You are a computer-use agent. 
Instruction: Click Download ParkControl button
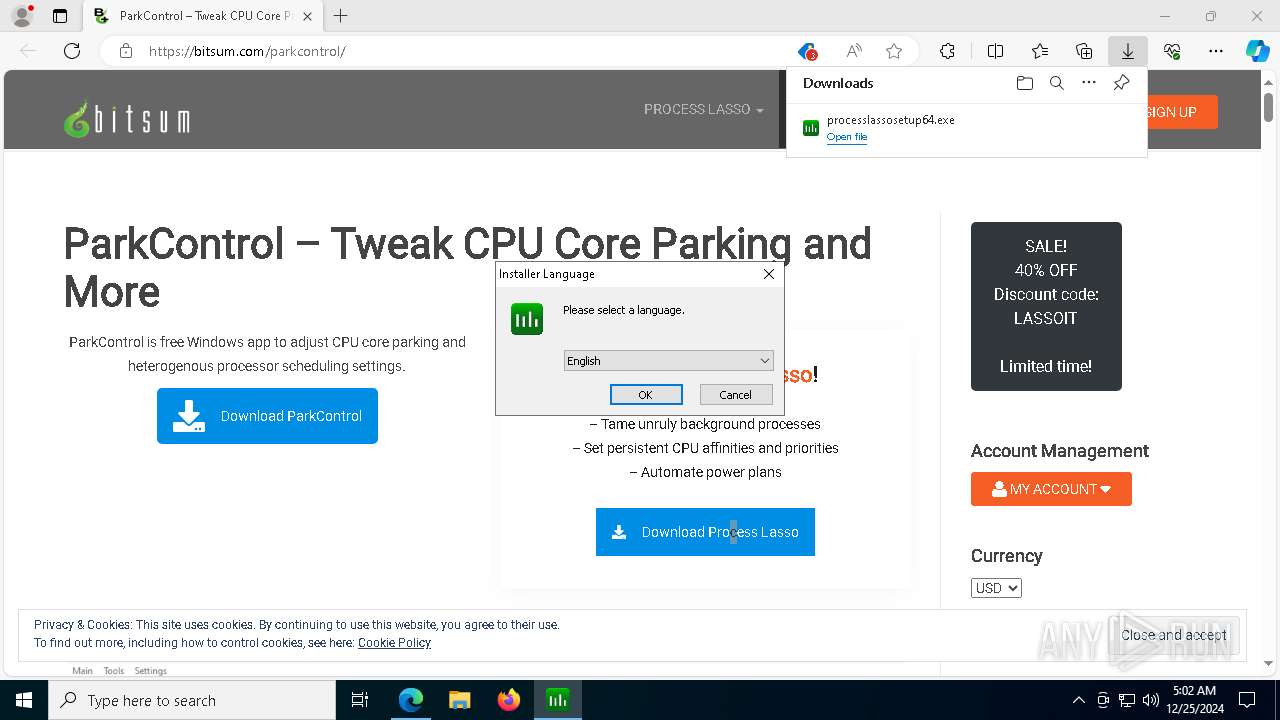point(267,416)
